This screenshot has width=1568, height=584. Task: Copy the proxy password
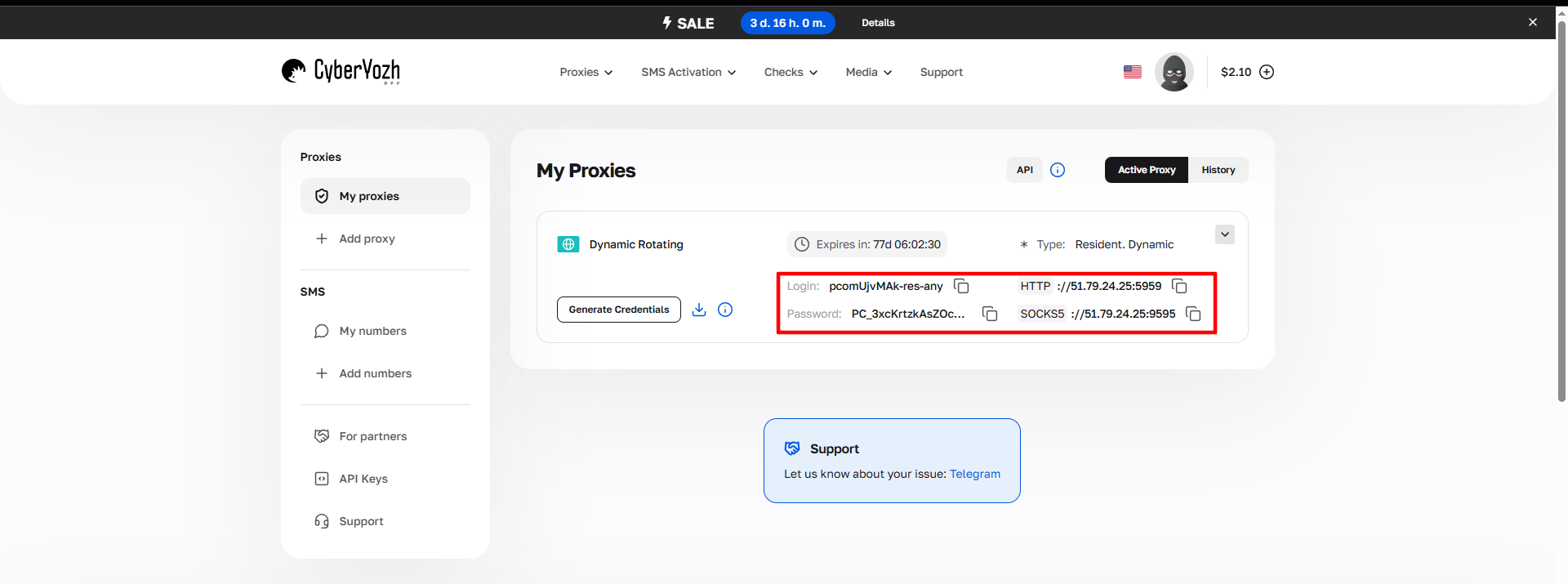pos(989,314)
